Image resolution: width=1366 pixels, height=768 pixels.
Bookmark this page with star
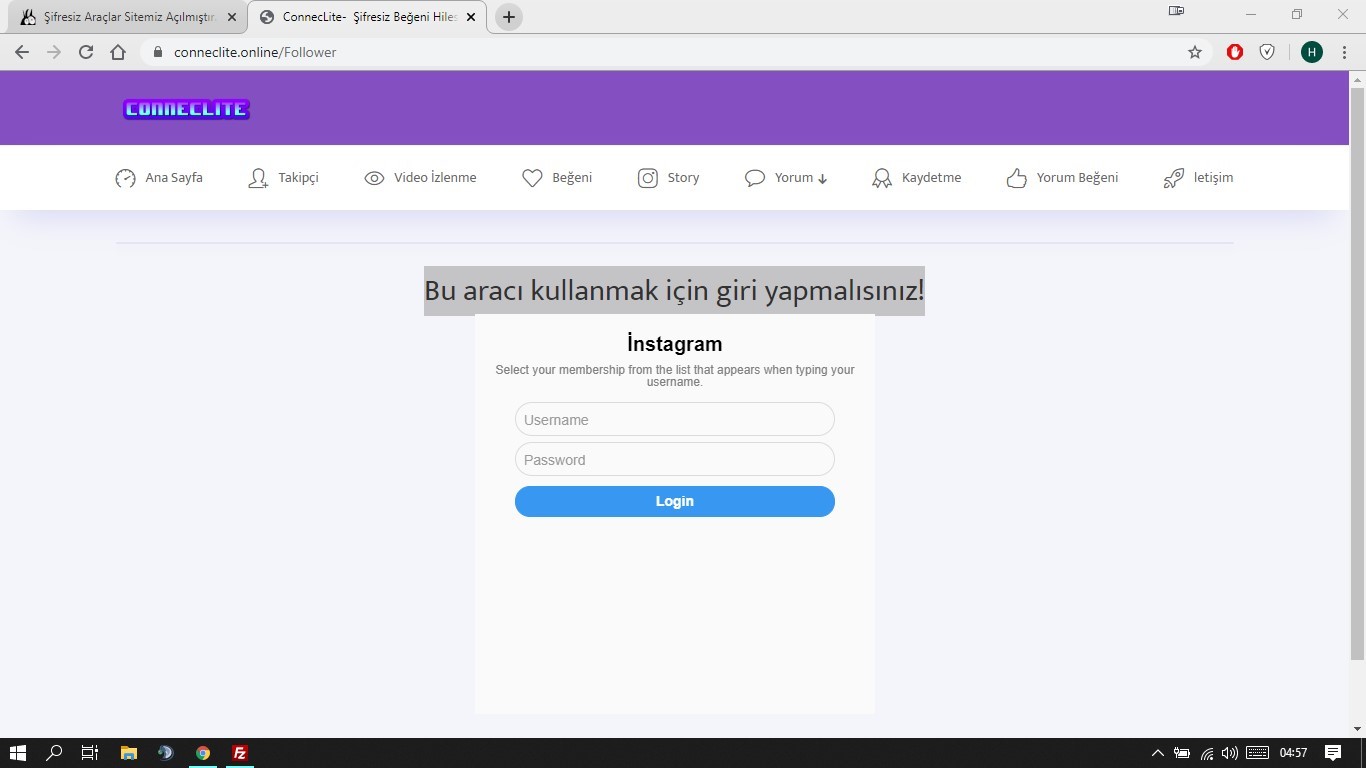(1195, 52)
